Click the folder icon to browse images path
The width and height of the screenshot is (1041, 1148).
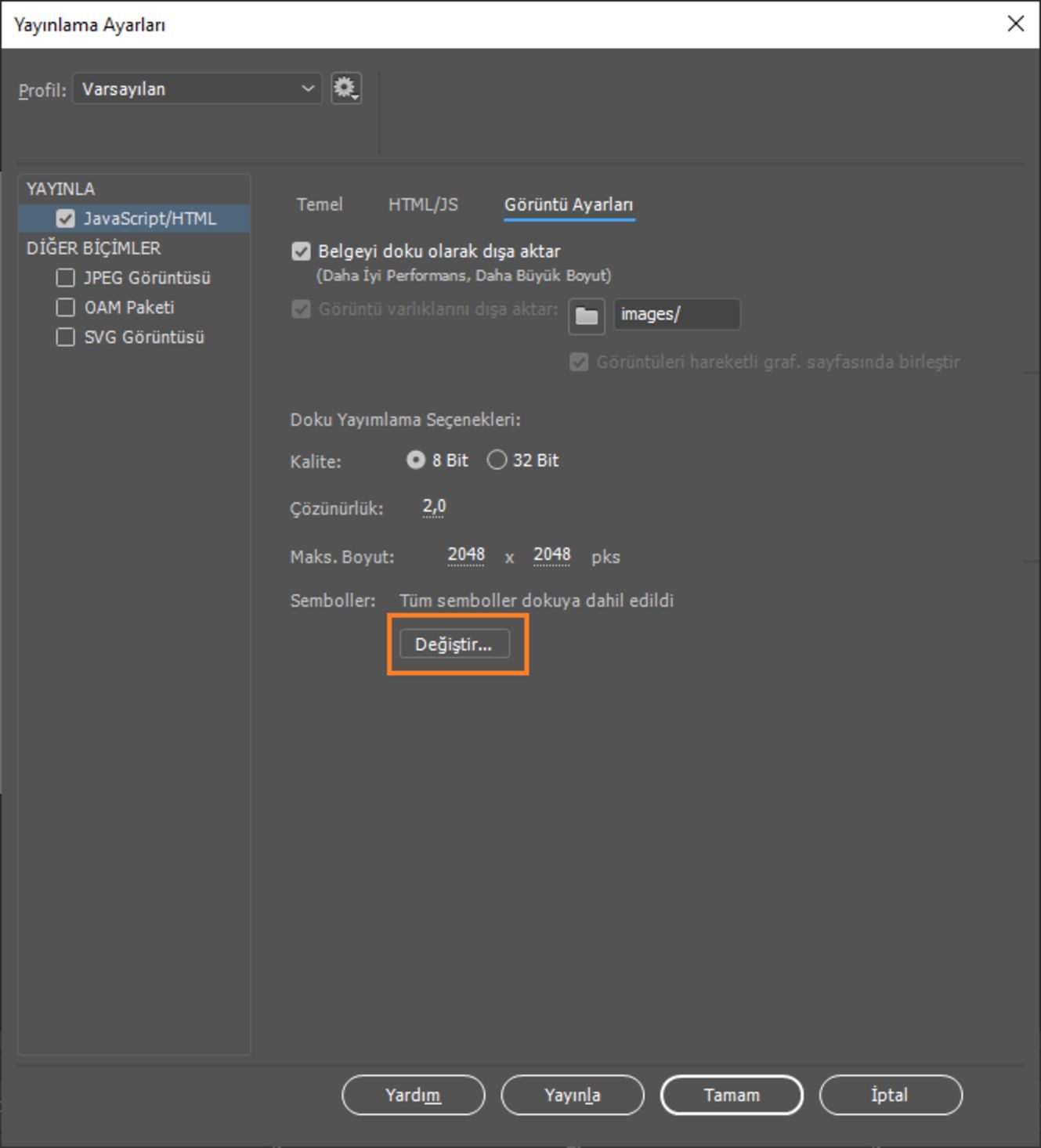[x=587, y=316]
